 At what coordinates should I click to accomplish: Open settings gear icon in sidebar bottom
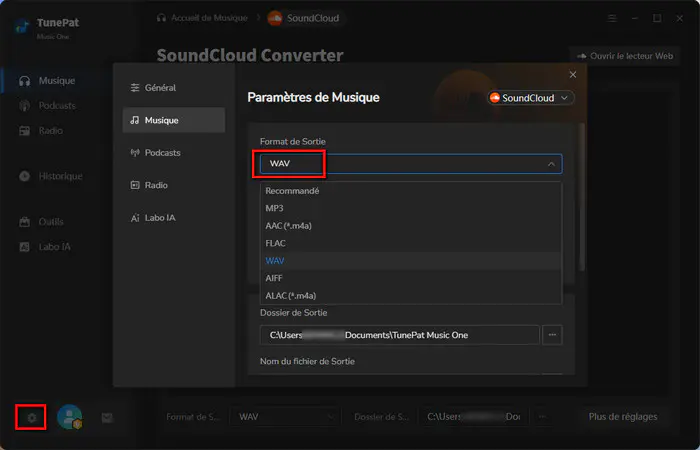click(x=31, y=418)
